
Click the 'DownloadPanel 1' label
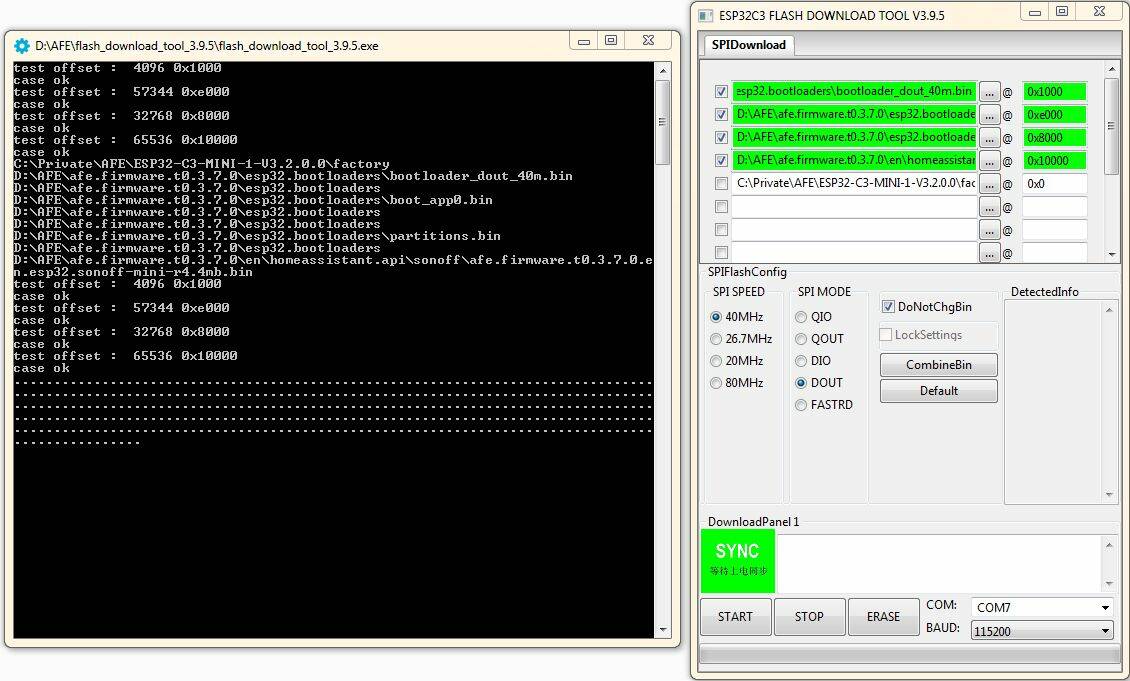click(x=753, y=522)
